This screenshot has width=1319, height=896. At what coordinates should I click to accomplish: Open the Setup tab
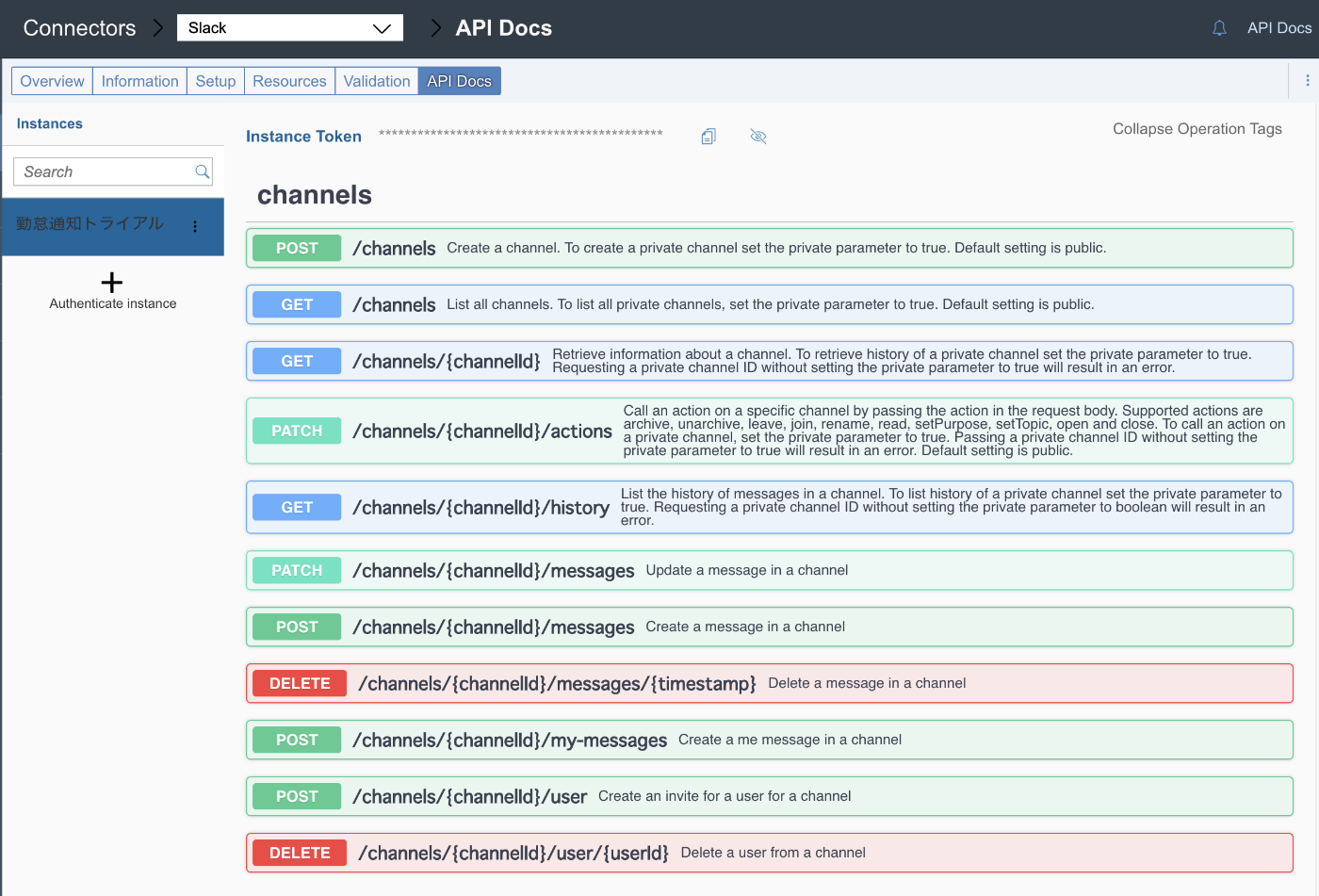[x=215, y=81]
